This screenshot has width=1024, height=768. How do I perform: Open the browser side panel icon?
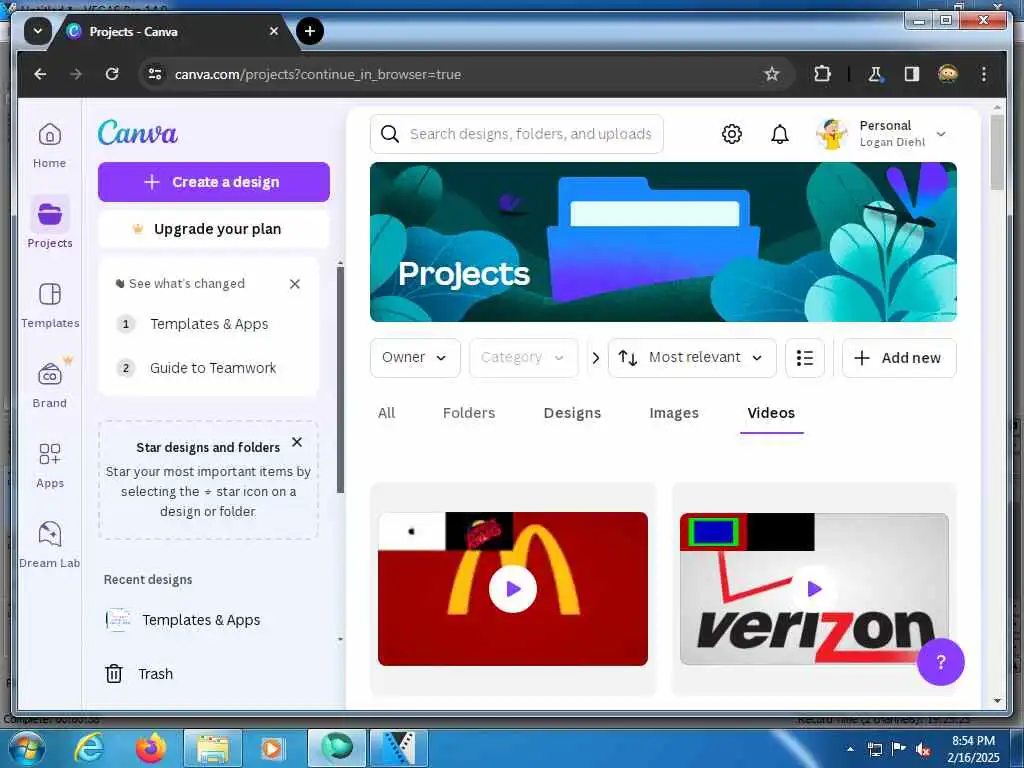click(912, 74)
